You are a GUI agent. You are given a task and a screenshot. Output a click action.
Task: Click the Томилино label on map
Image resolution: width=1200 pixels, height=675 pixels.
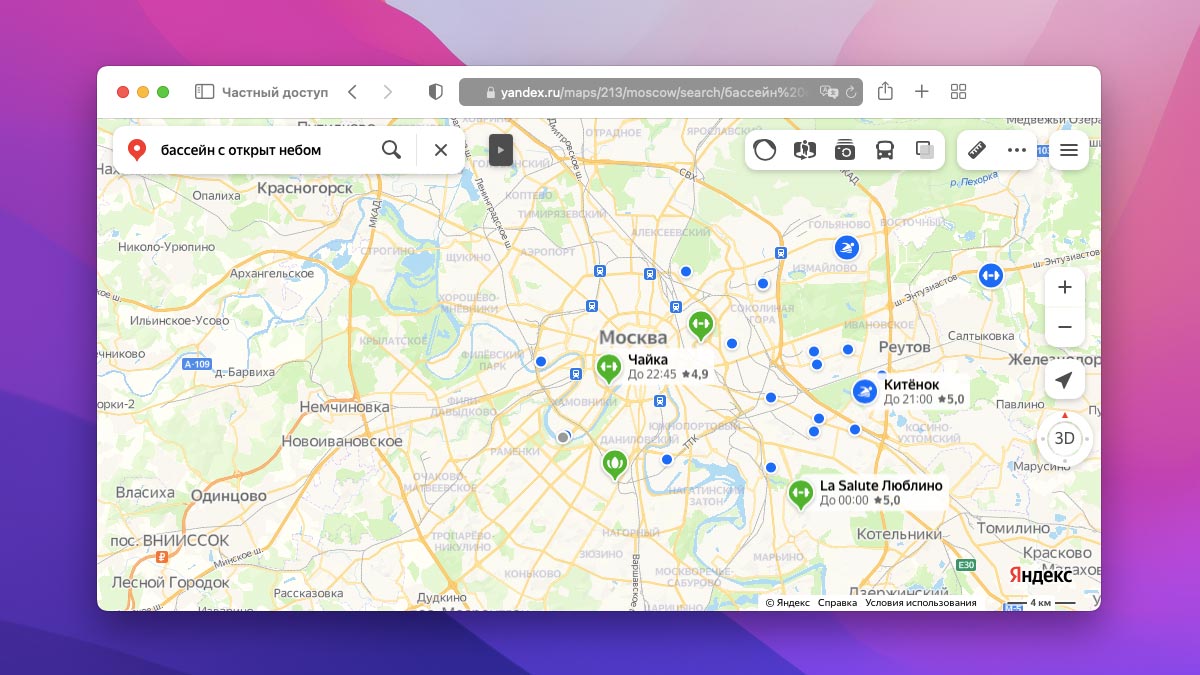point(1013,528)
